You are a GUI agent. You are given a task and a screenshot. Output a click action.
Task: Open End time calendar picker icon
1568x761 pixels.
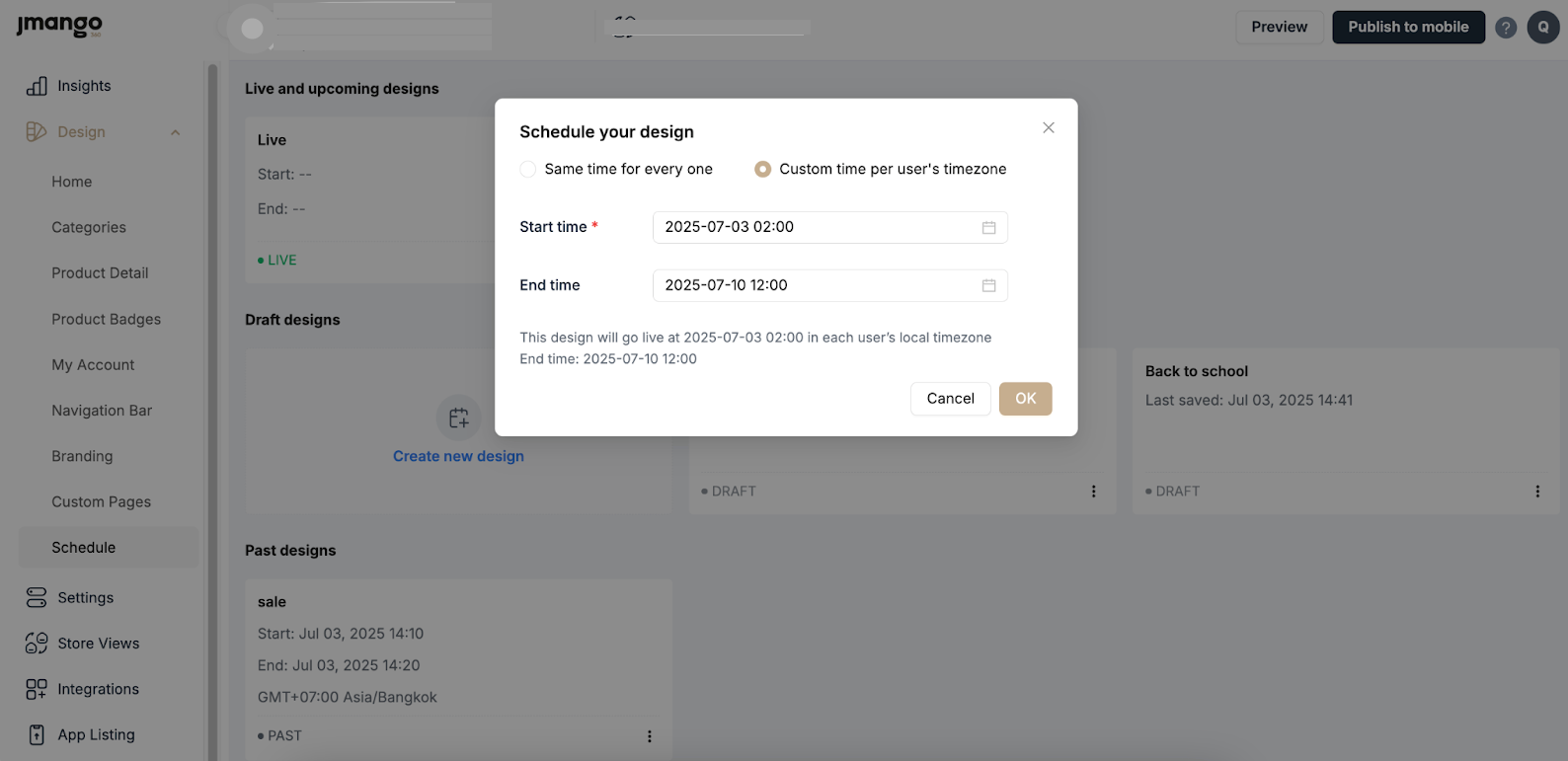988,285
